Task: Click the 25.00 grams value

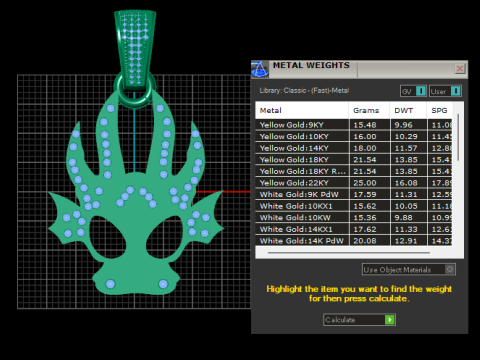Action: (x=365, y=183)
